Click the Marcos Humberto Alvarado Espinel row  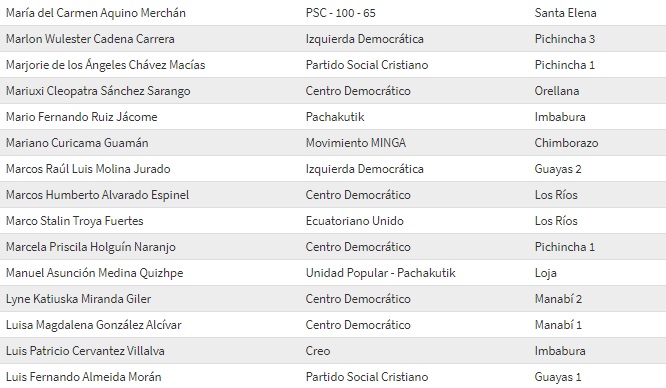coord(333,195)
